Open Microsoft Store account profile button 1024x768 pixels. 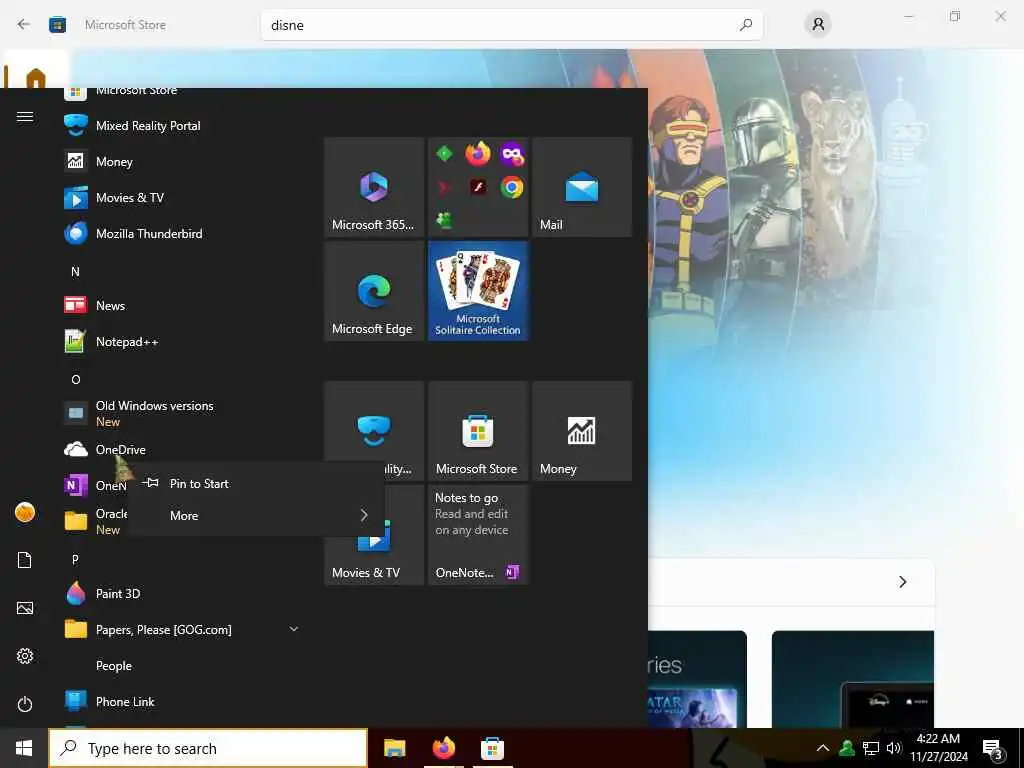coord(818,25)
